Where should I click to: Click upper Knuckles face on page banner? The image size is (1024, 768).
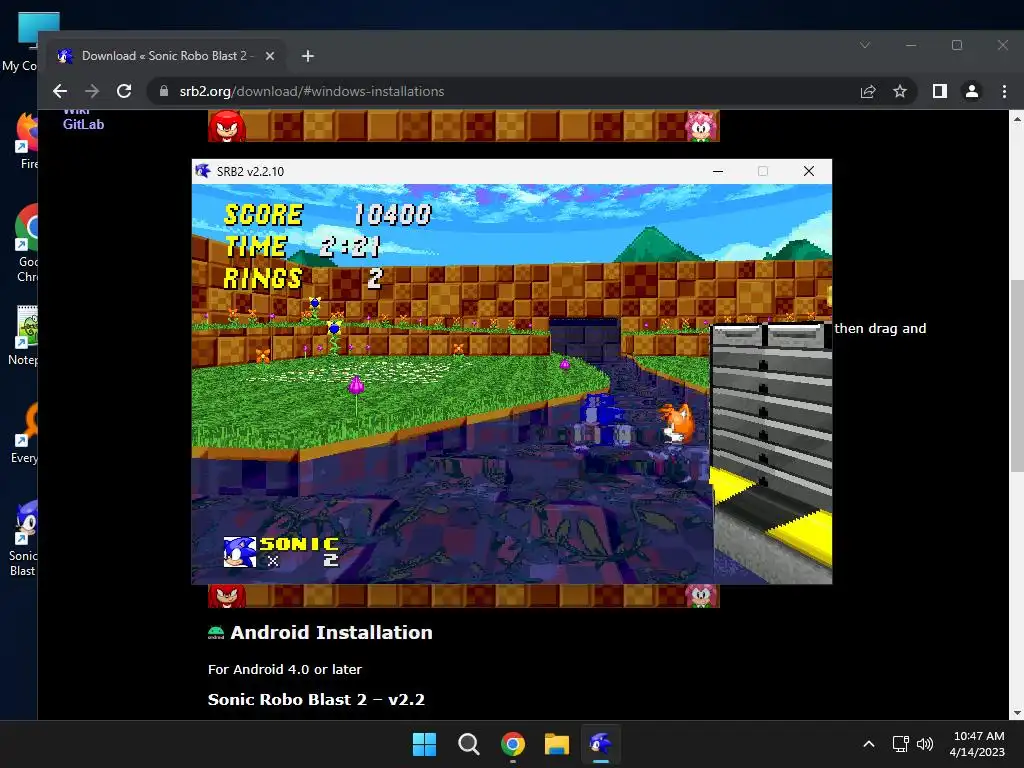coord(227,126)
